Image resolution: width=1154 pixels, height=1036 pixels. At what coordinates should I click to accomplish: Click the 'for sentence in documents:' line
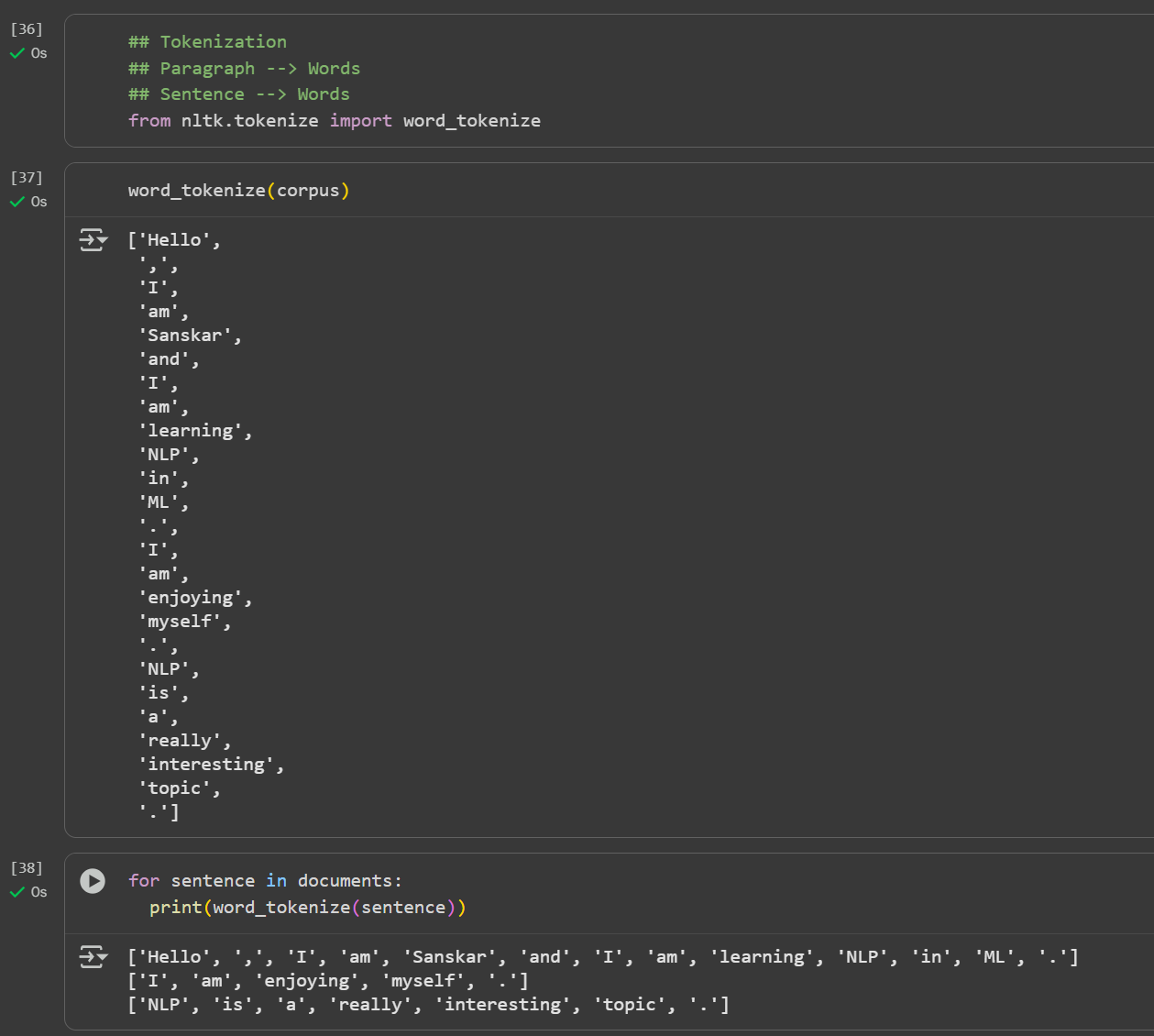pos(265,881)
